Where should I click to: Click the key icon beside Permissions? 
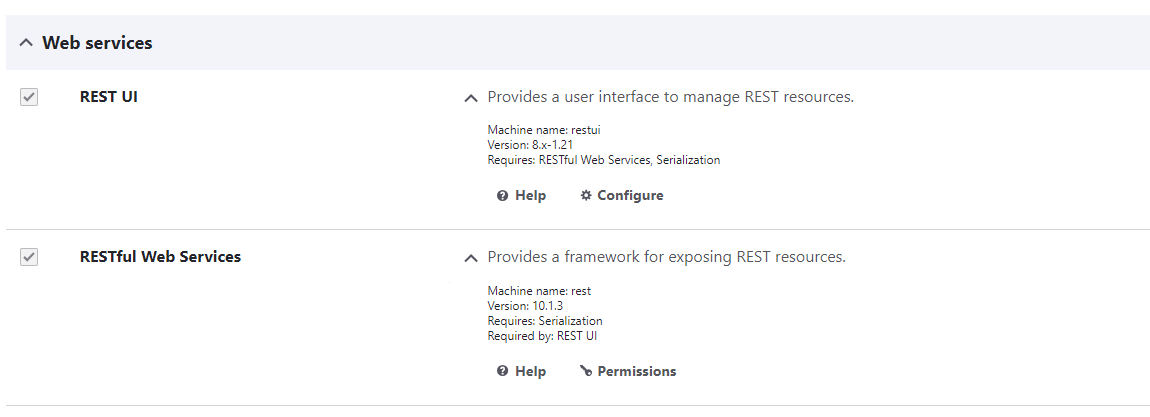point(585,372)
